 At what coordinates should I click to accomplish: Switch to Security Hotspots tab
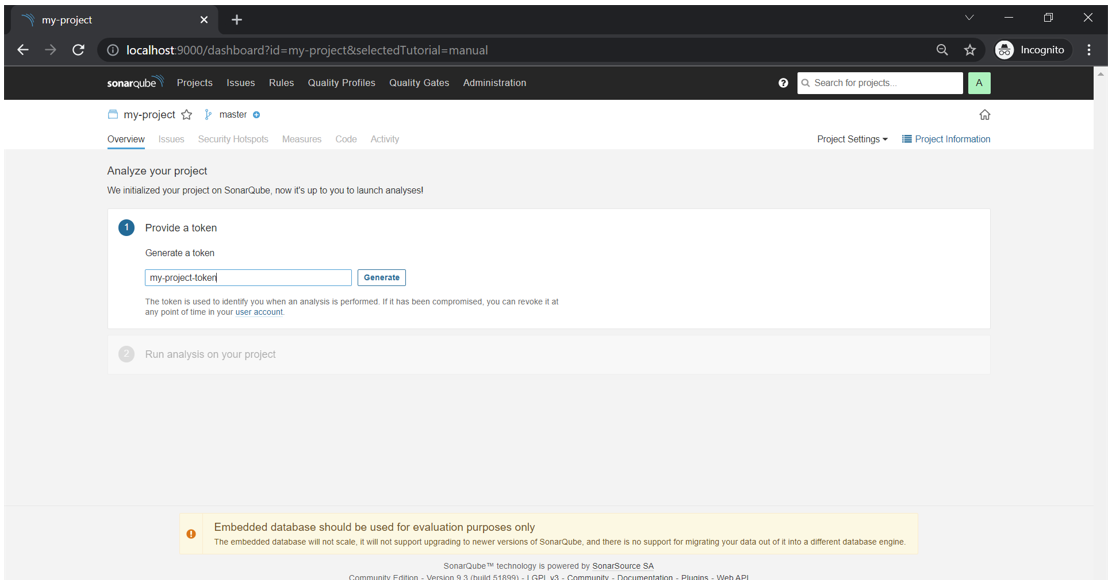tap(233, 139)
